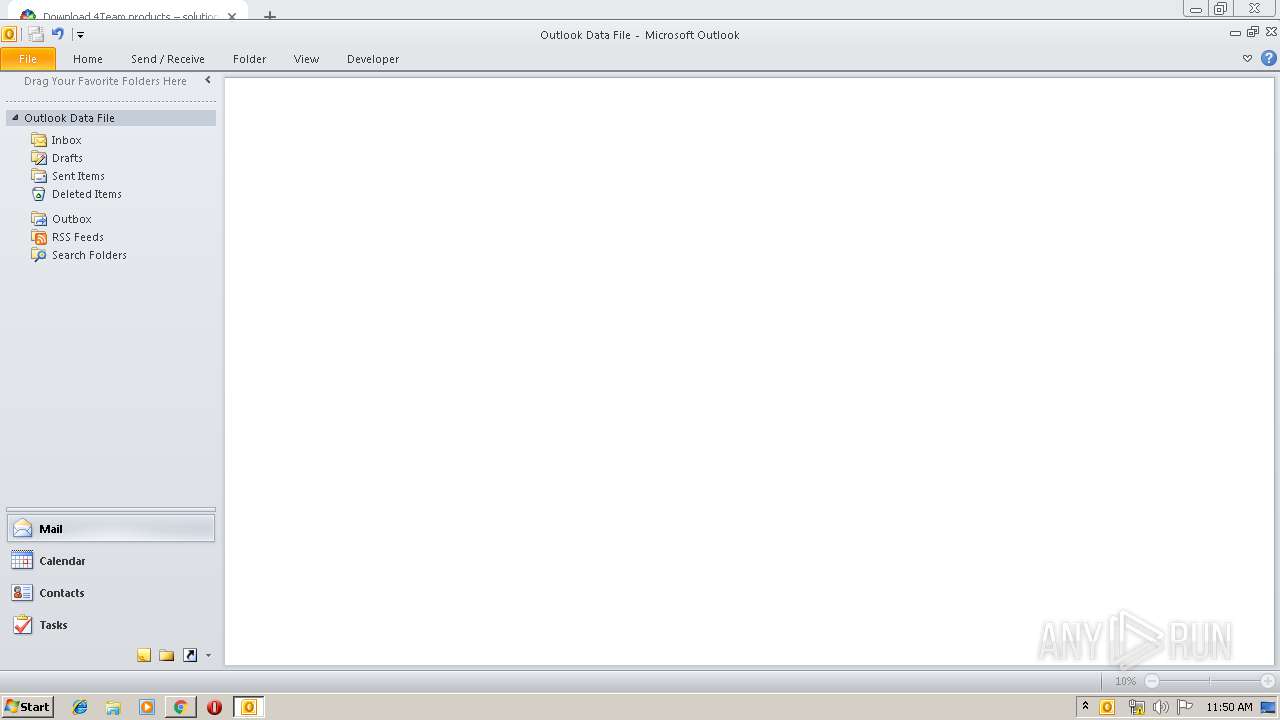Open the Windows Start menu
Screen dimensions: 1280x720
[x=27, y=707]
